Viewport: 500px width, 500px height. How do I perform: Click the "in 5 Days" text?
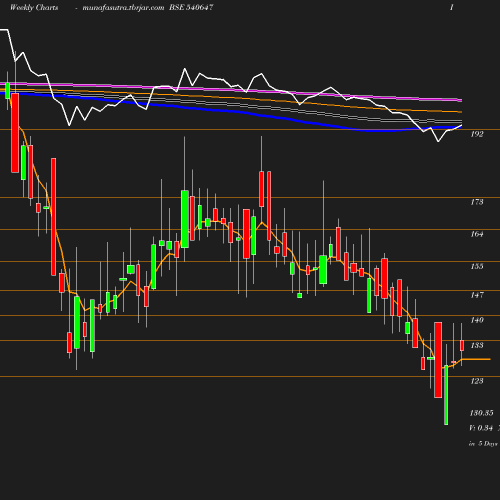coord(483,444)
